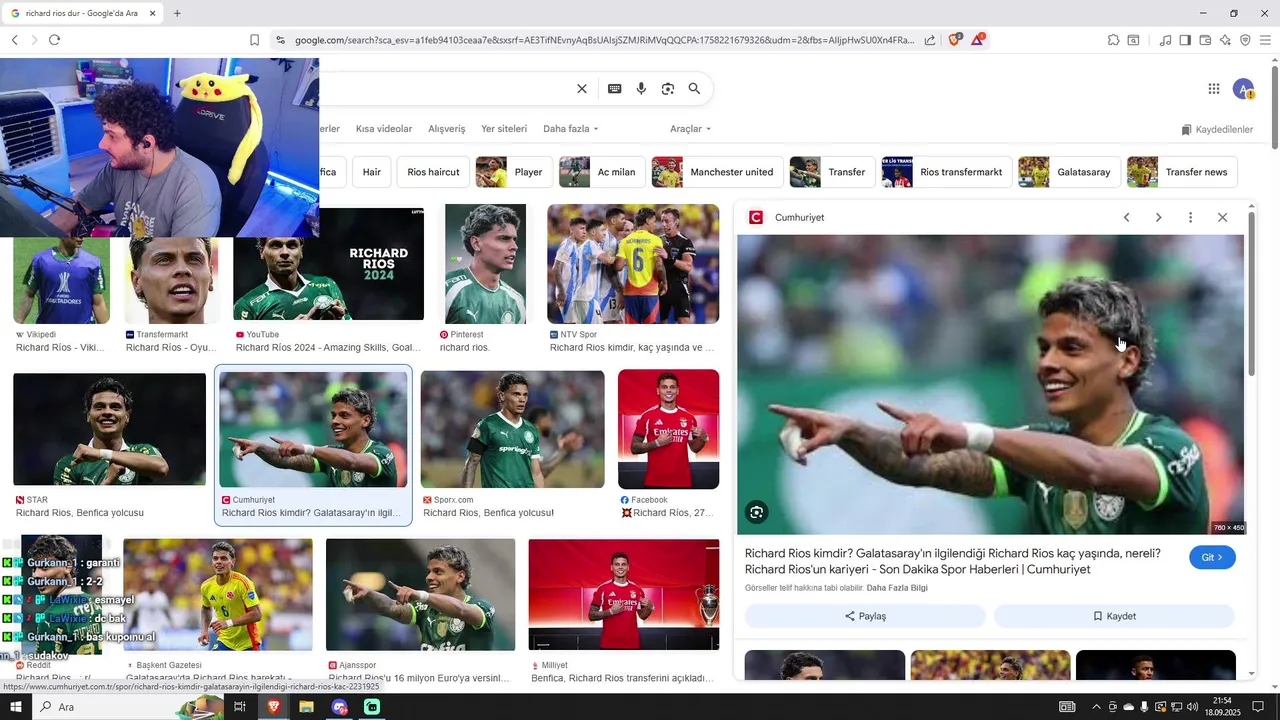The width and height of the screenshot is (1280, 720).
Task: Open Brave Rewards triangle icon
Action: (x=978, y=40)
